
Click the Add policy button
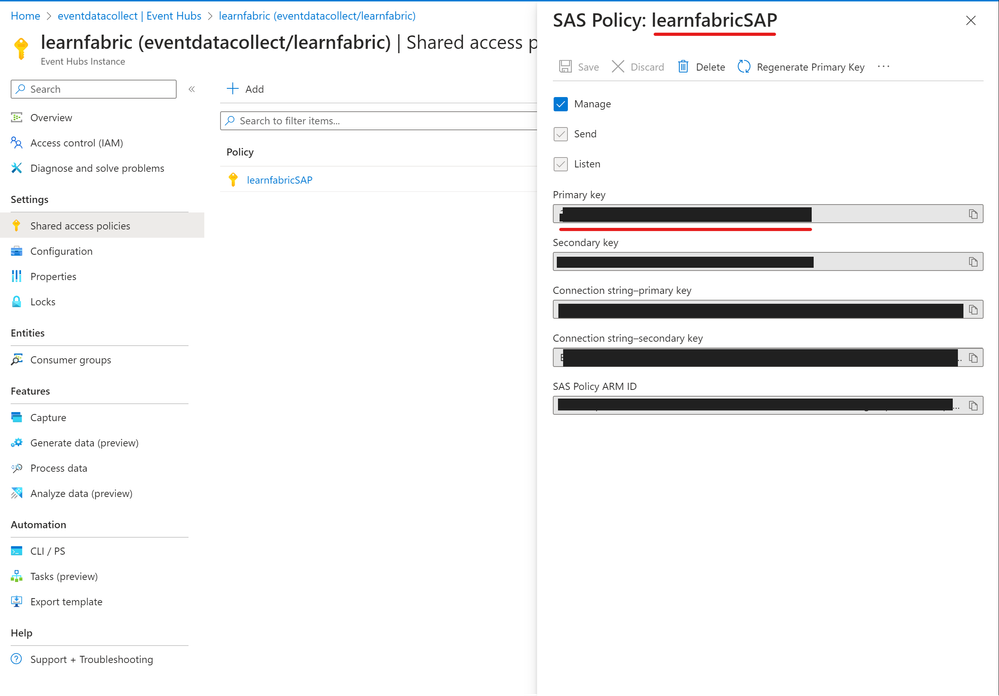pos(245,89)
